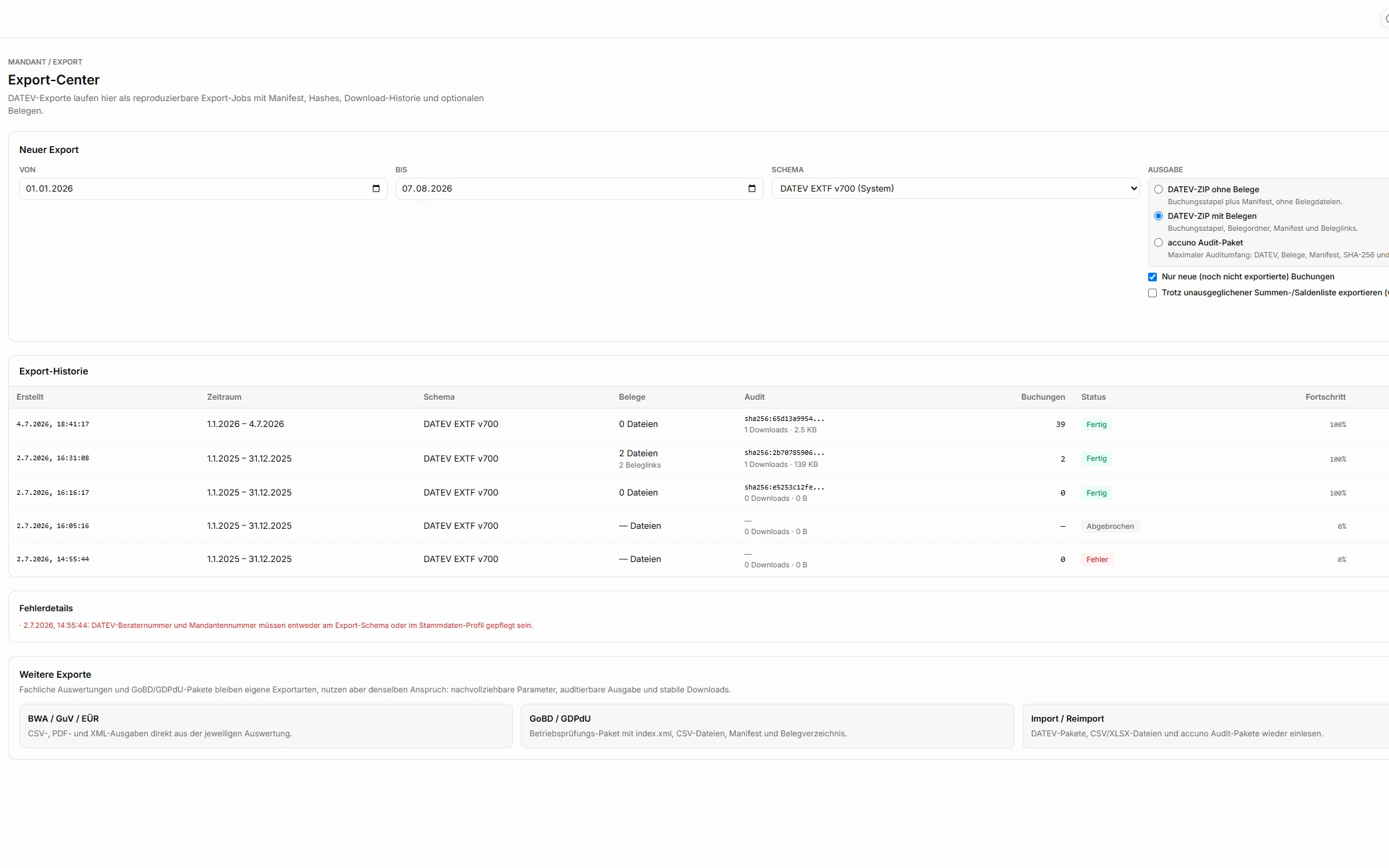Click hash sha256:e5253c12fe...

pyautogui.click(x=784, y=488)
